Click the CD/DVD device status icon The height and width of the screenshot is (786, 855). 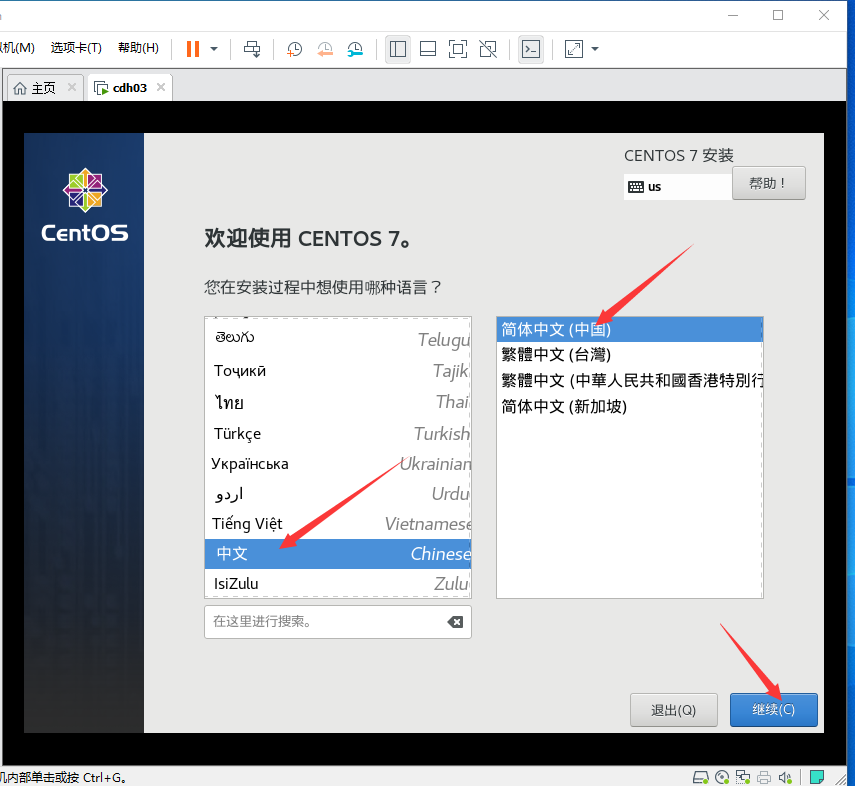722,777
